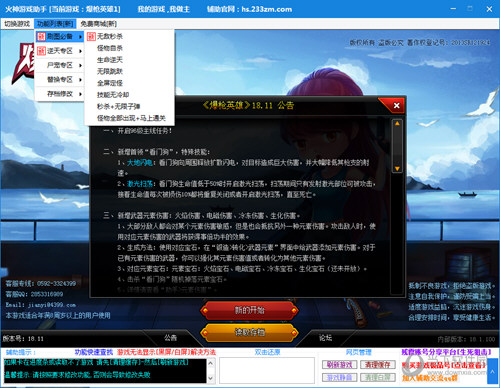Minimize the 火神游戏助手 window

coord(453,9)
